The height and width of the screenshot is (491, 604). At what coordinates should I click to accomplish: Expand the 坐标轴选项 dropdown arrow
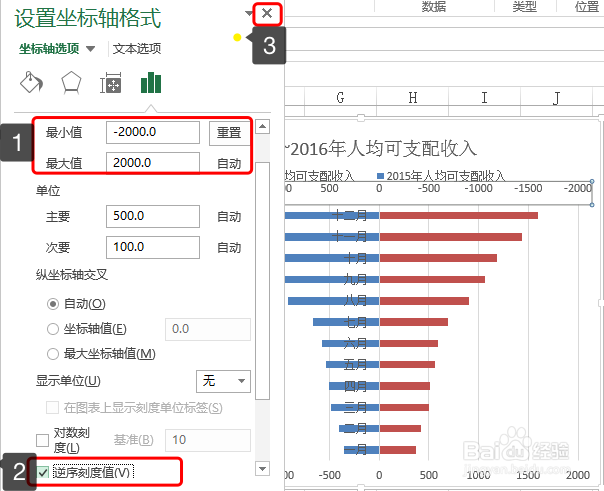(91, 49)
